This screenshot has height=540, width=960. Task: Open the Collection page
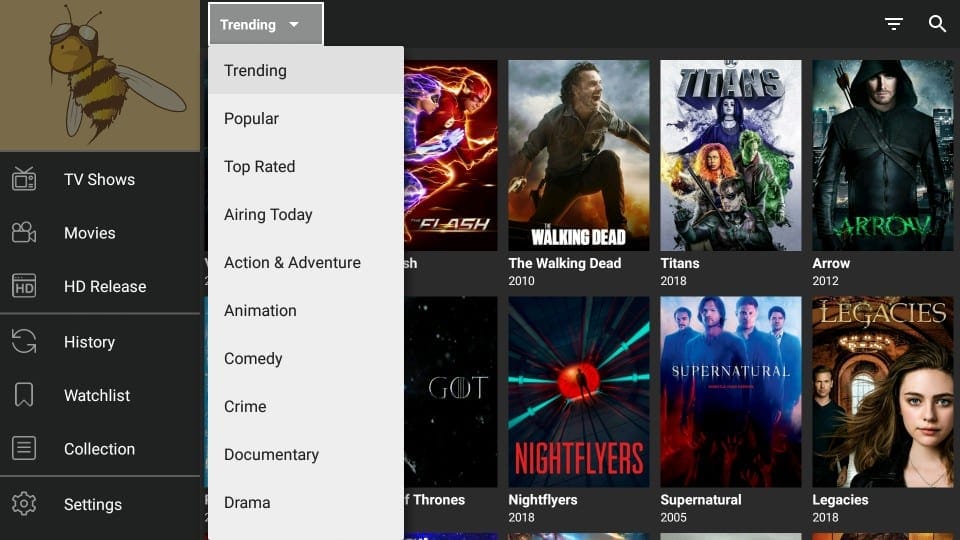coord(100,448)
